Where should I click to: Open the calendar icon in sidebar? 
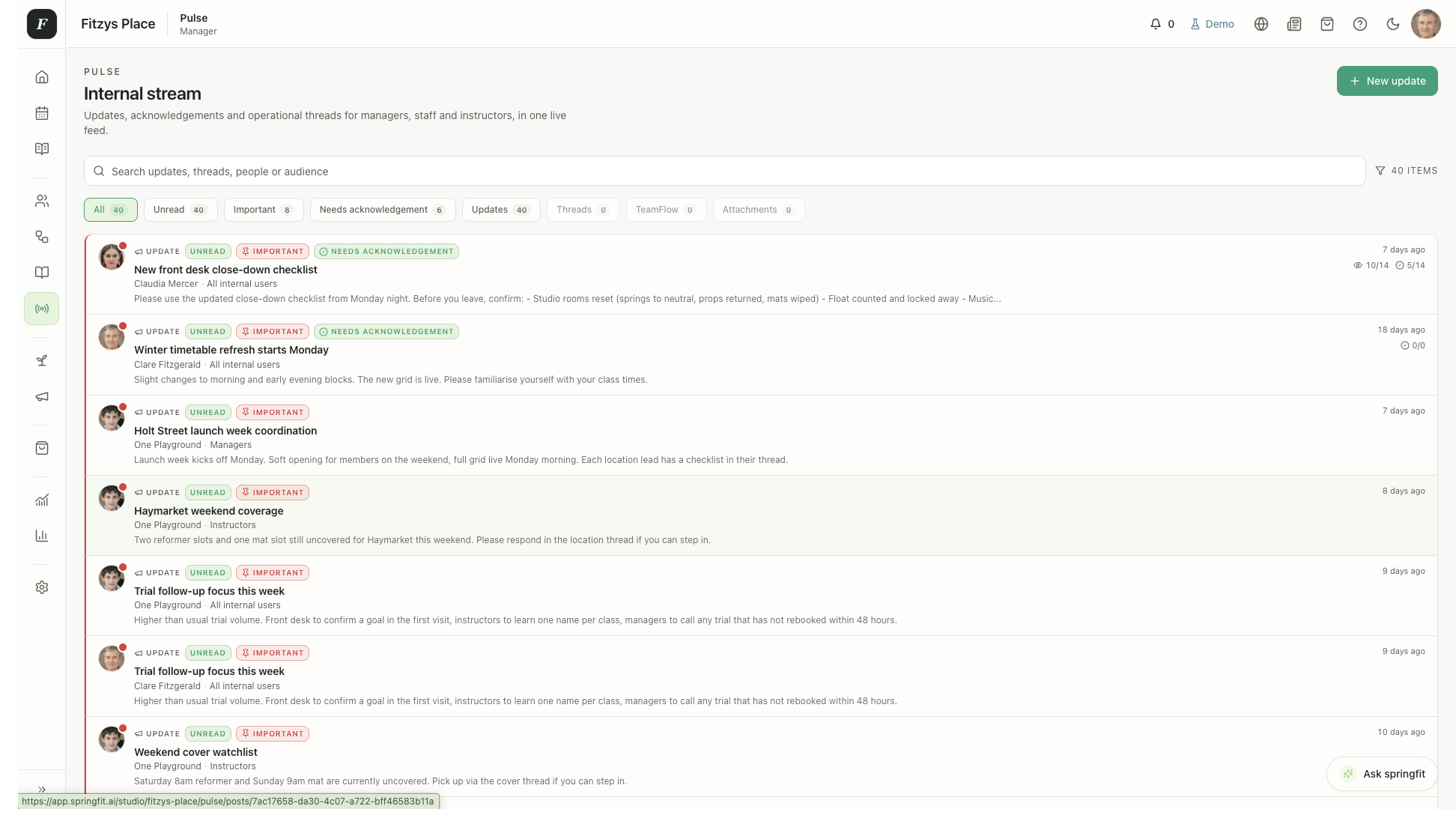(42, 113)
